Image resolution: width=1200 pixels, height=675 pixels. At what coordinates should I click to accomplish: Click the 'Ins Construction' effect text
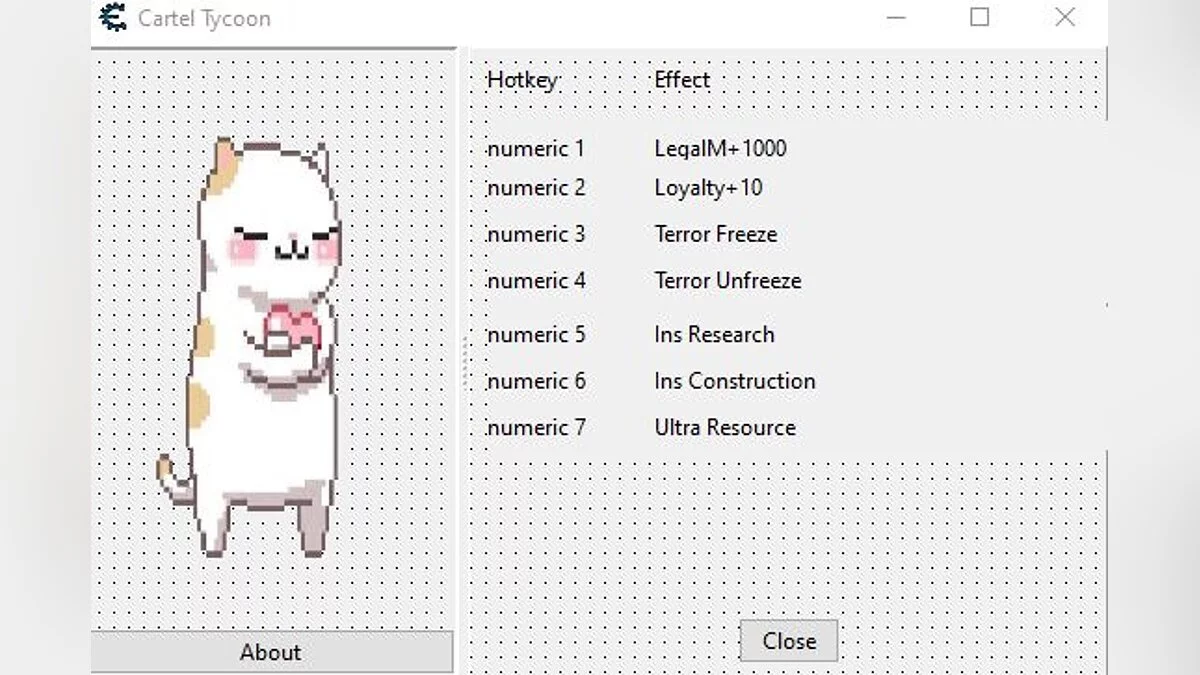click(x=735, y=381)
